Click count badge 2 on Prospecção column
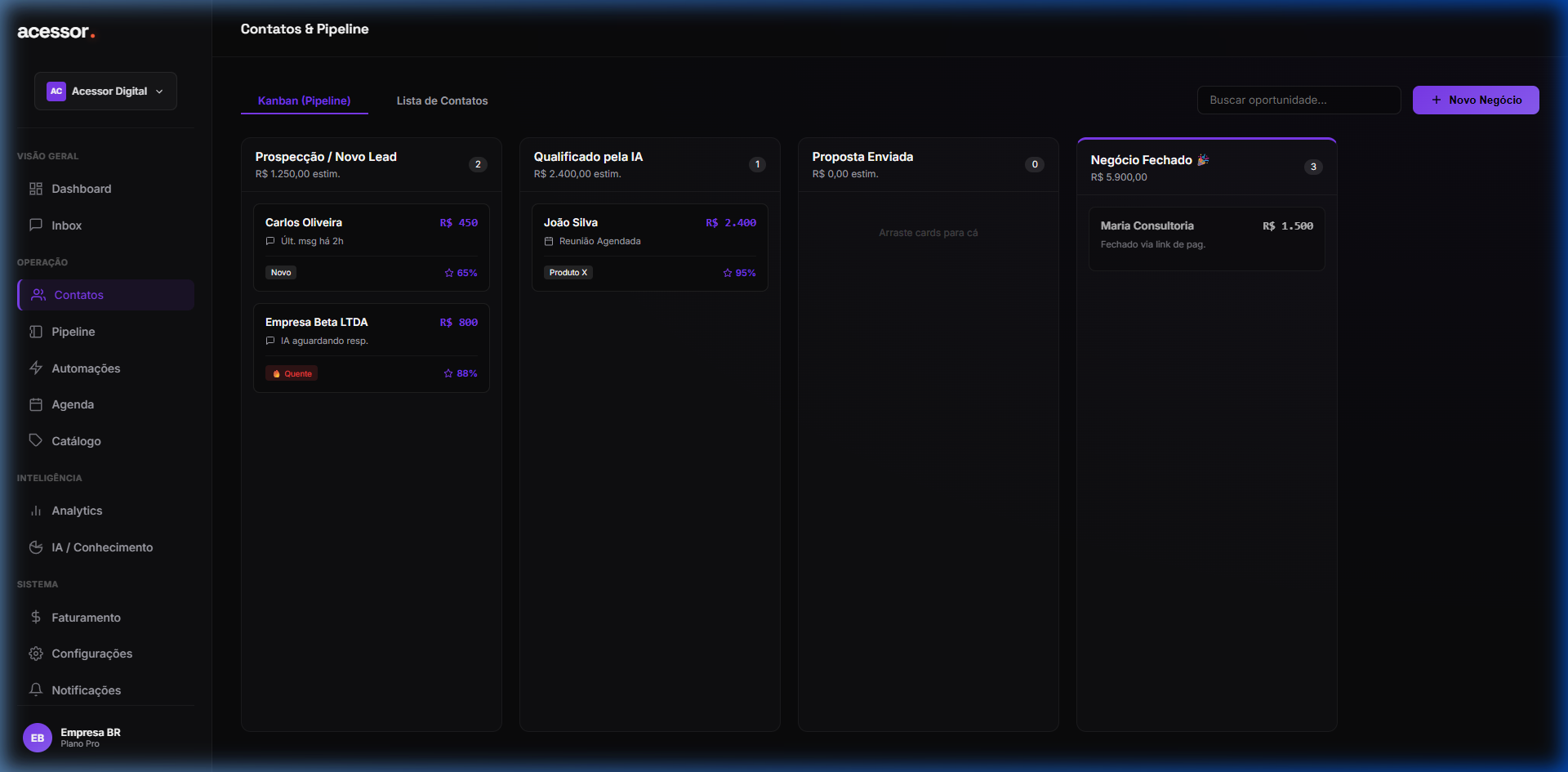1568x772 pixels. pos(478,164)
